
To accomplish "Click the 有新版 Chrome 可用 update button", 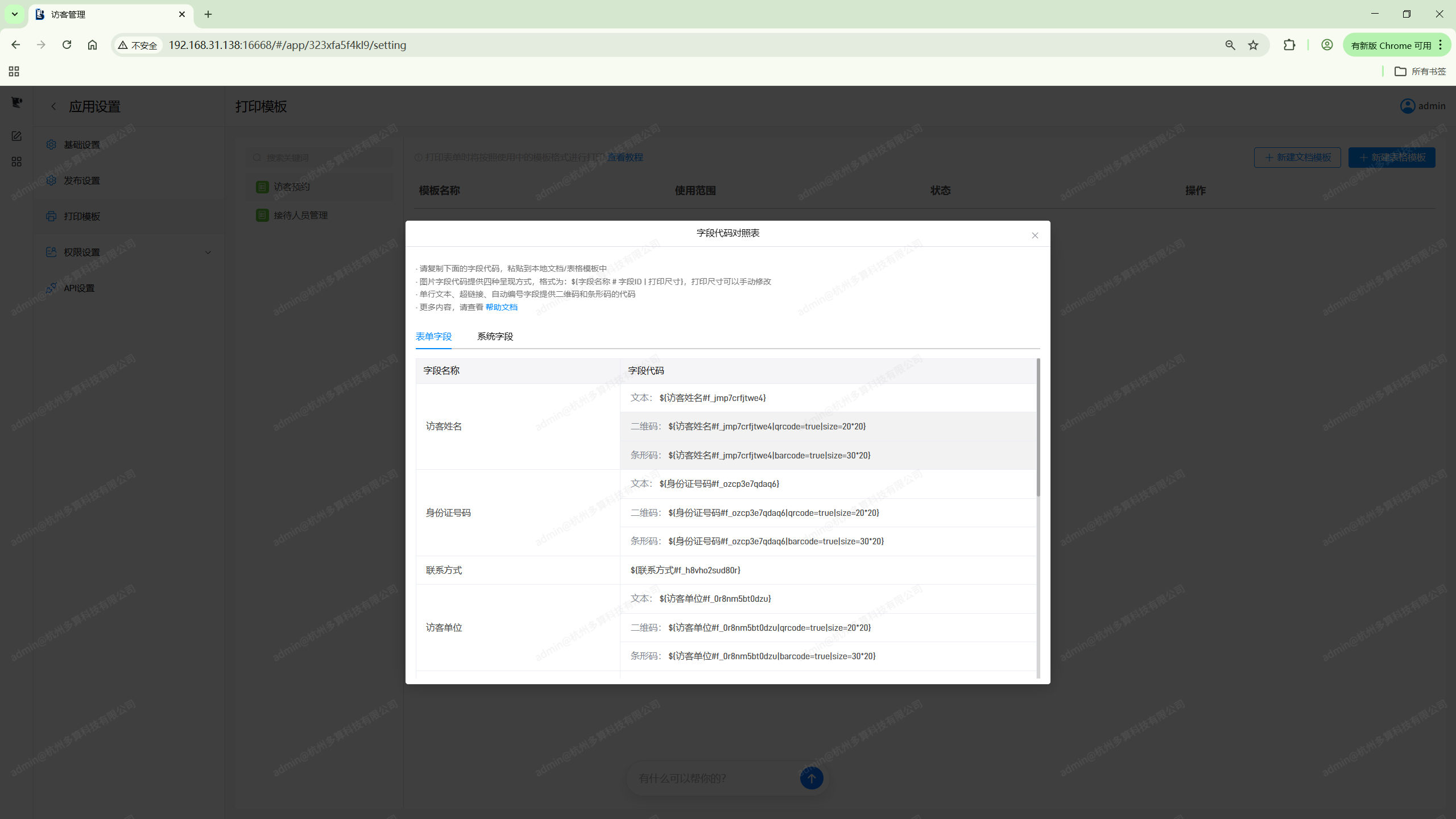I will coord(1391,45).
